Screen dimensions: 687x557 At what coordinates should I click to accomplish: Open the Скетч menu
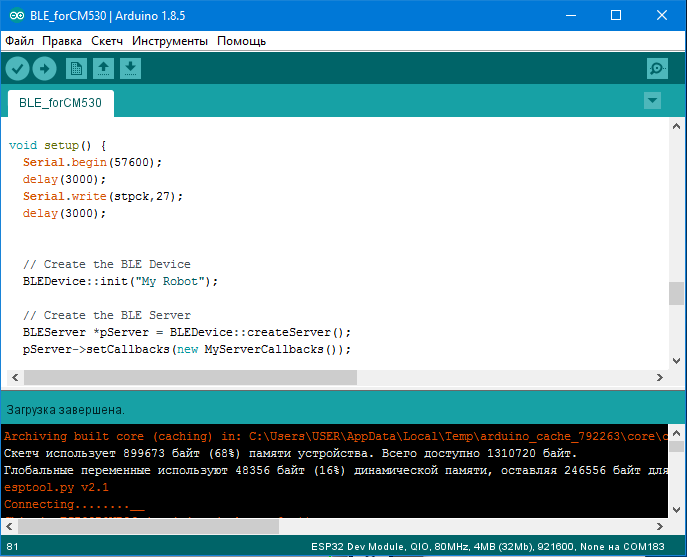click(x=107, y=41)
